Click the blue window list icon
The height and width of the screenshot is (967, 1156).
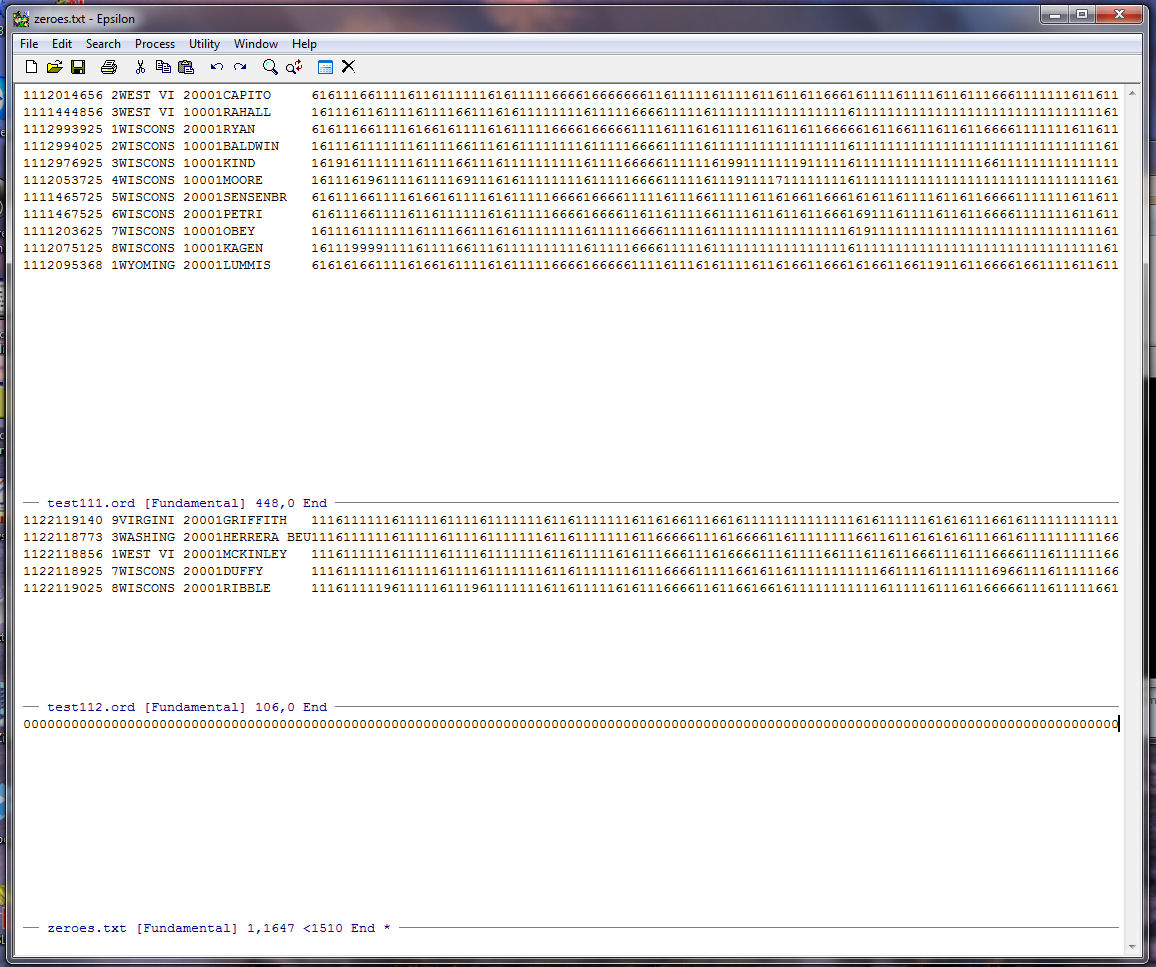click(325, 67)
